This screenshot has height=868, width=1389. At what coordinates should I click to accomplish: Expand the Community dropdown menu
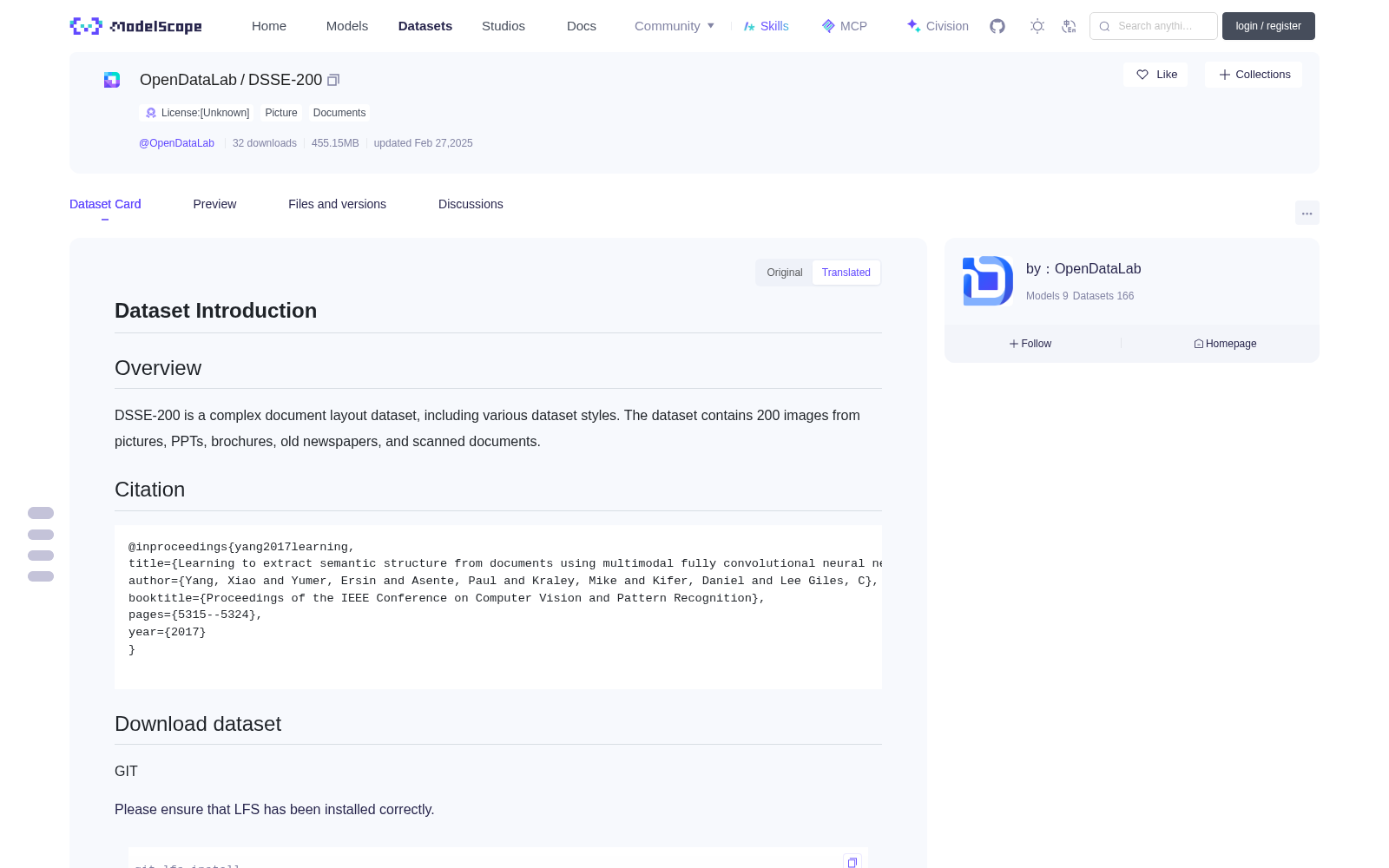[x=675, y=26]
